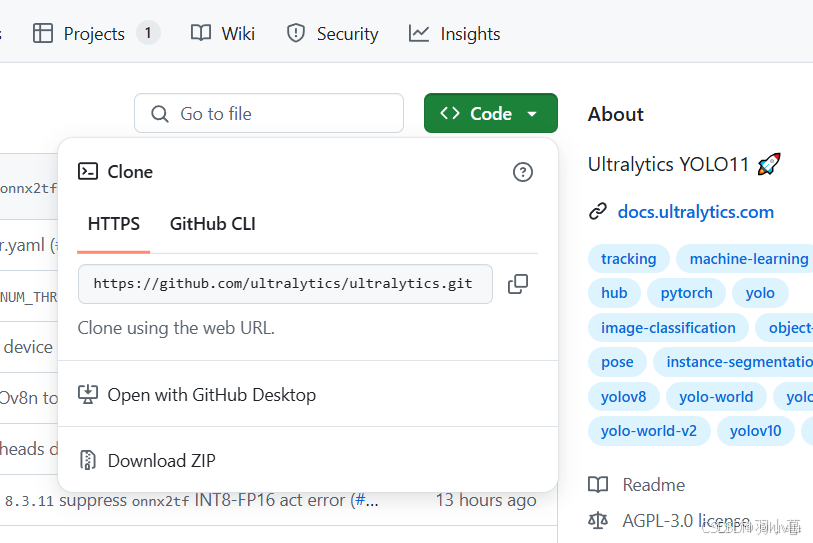Click the license scales icon
This screenshot has width=813, height=543.
[x=598, y=520]
